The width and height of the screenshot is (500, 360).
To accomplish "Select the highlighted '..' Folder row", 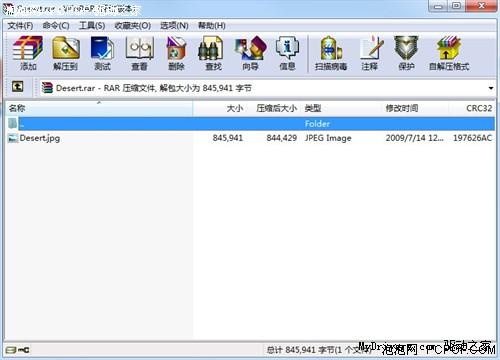I will (250, 124).
